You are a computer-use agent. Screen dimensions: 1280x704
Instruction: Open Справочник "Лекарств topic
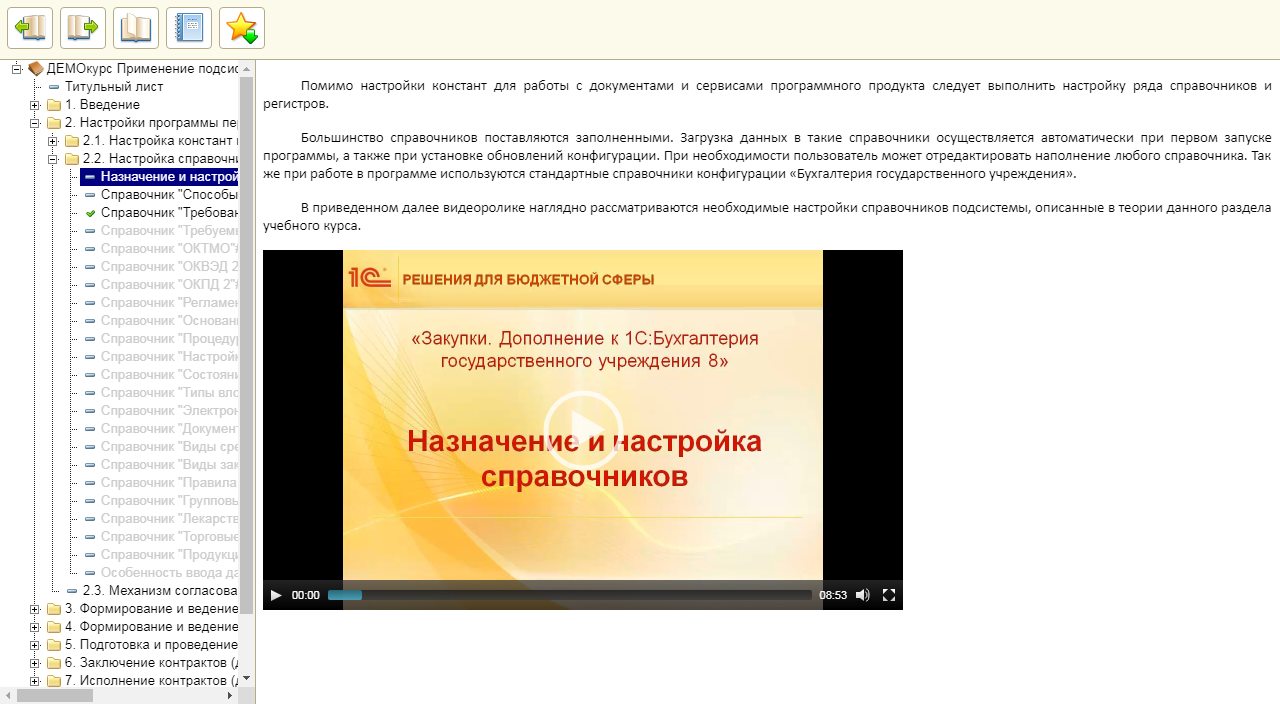pos(169,519)
